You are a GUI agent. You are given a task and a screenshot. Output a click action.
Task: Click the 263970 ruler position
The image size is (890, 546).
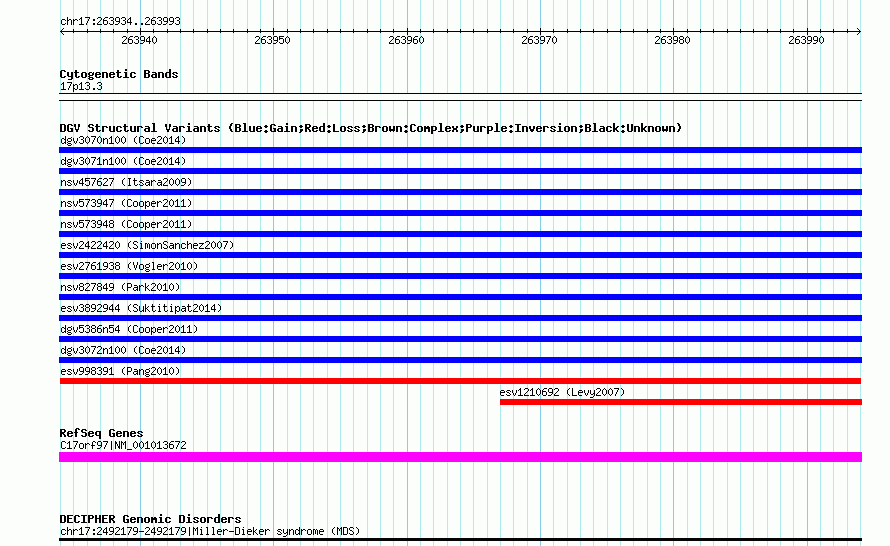539,40
